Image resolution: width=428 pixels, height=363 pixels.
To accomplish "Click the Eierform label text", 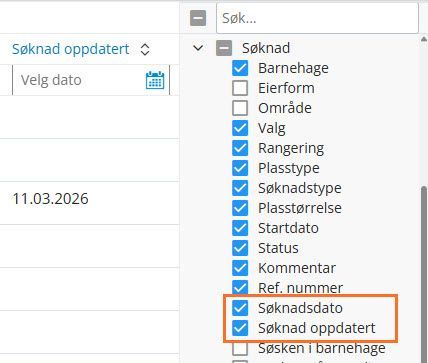I will click(286, 88).
